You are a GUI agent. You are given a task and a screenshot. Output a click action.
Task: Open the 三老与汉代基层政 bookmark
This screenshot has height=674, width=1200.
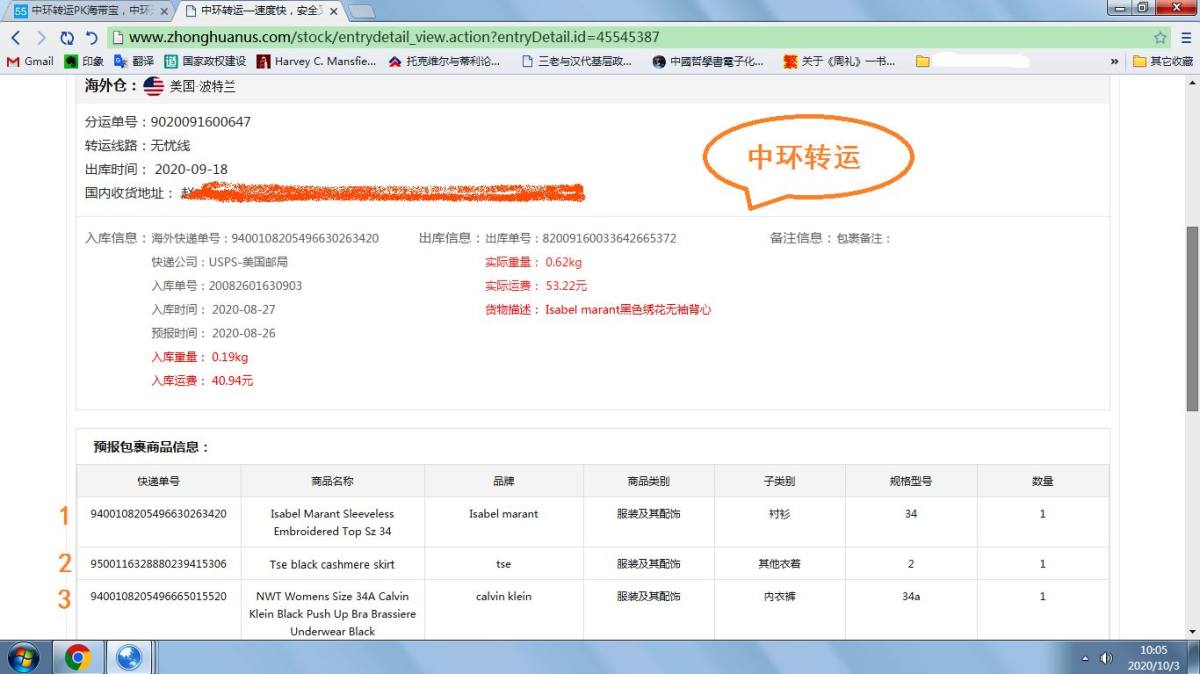(576, 61)
